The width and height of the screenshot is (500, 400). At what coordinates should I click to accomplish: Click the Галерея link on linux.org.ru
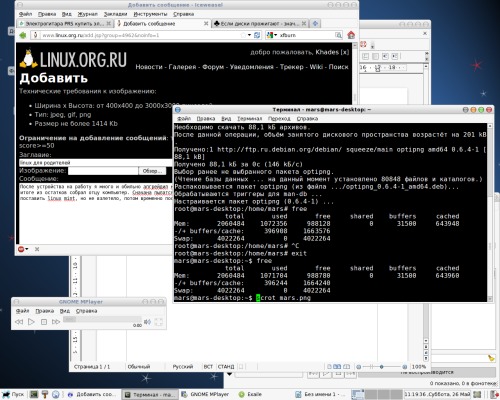pyautogui.click(x=182, y=67)
